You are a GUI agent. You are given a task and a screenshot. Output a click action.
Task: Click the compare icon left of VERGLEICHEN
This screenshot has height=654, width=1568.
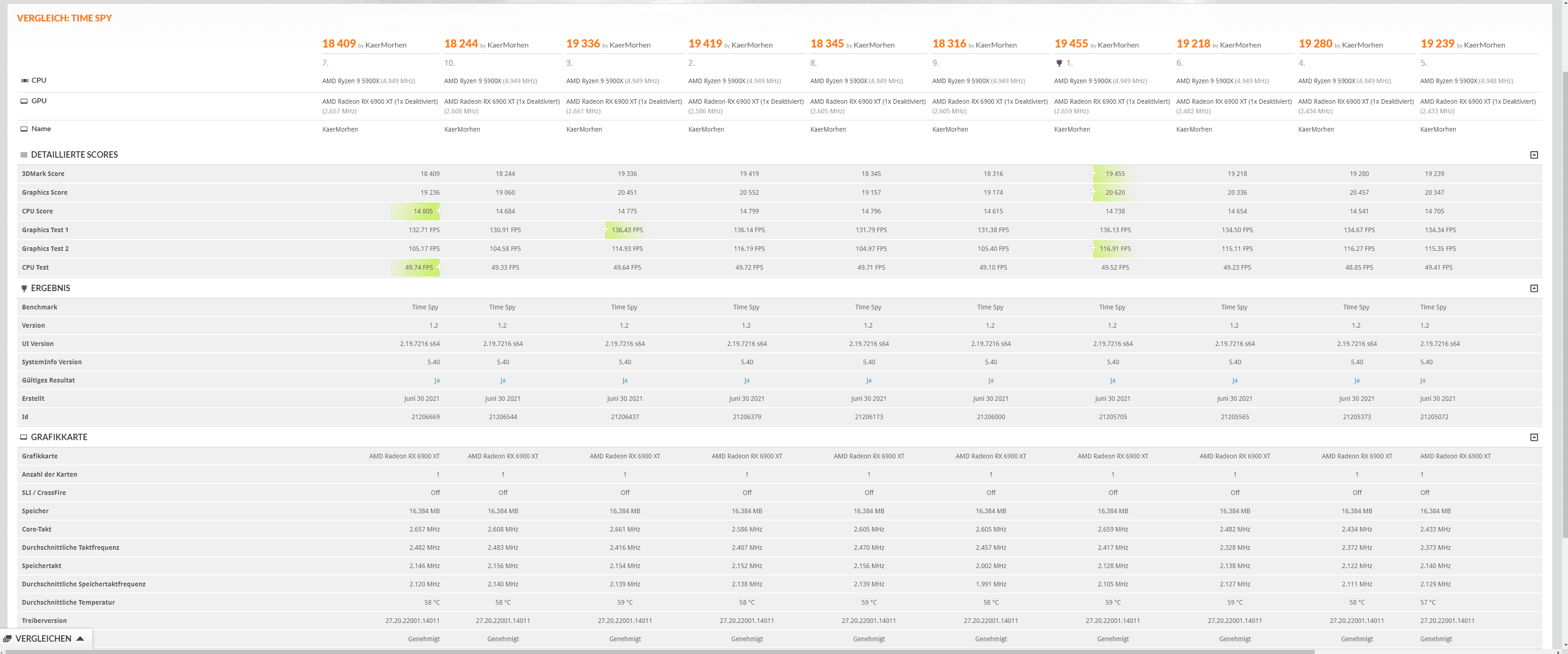coord(7,639)
